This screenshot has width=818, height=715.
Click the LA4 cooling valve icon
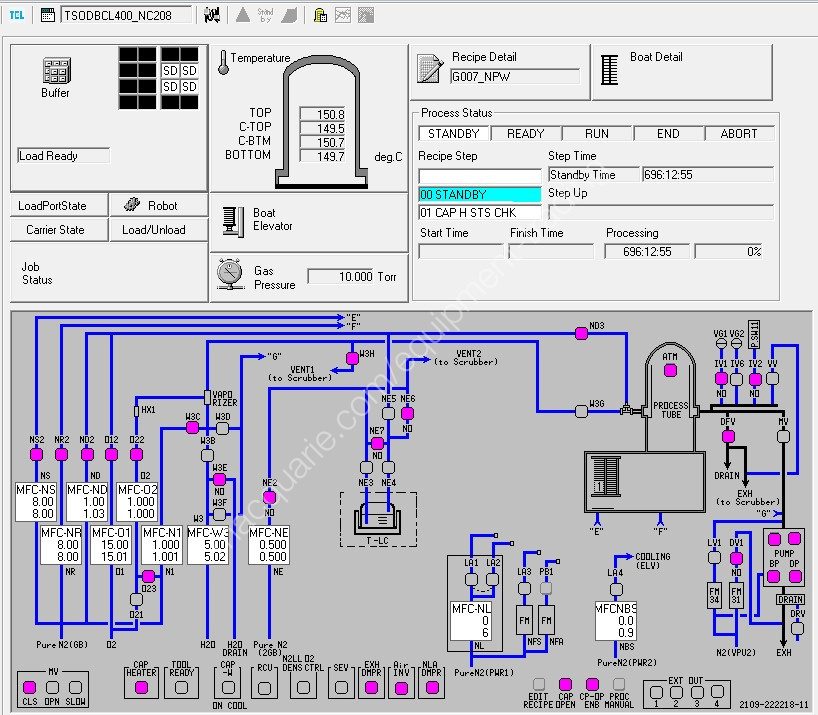tap(616, 589)
